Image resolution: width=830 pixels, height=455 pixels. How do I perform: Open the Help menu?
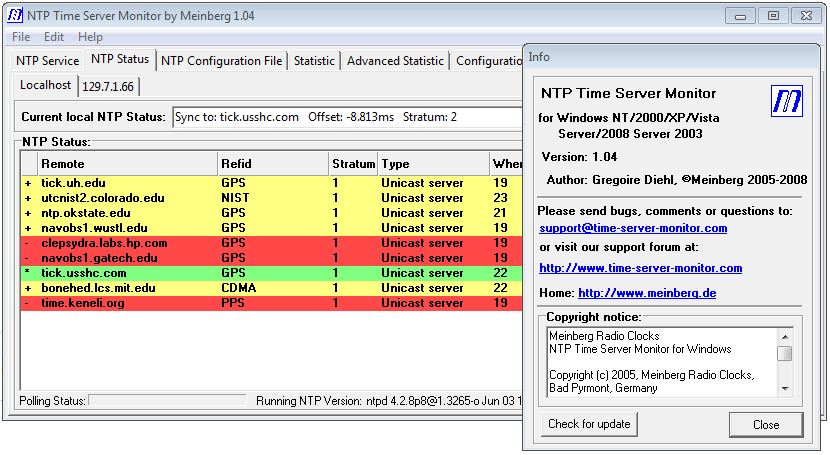90,37
